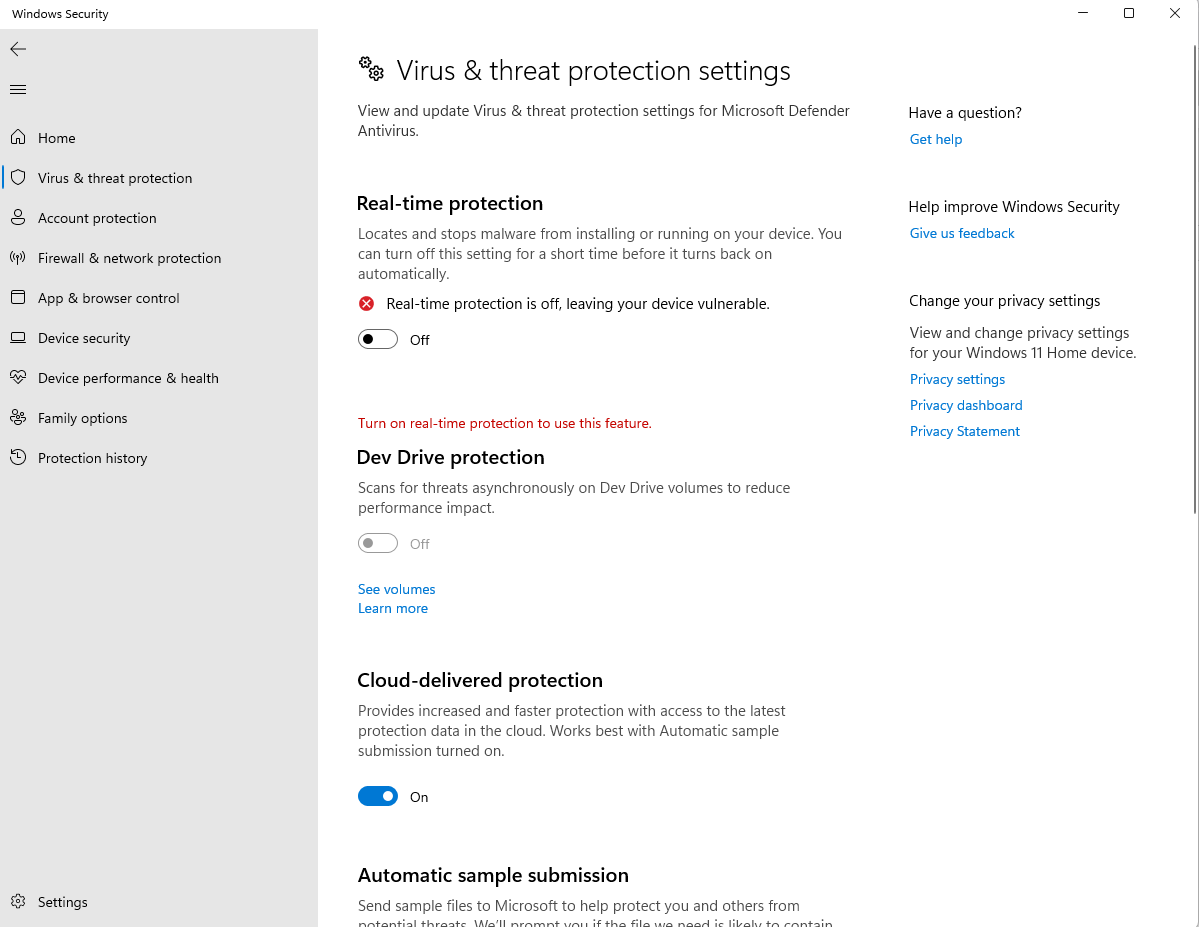Click Give us feedback link

coord(962,234)
